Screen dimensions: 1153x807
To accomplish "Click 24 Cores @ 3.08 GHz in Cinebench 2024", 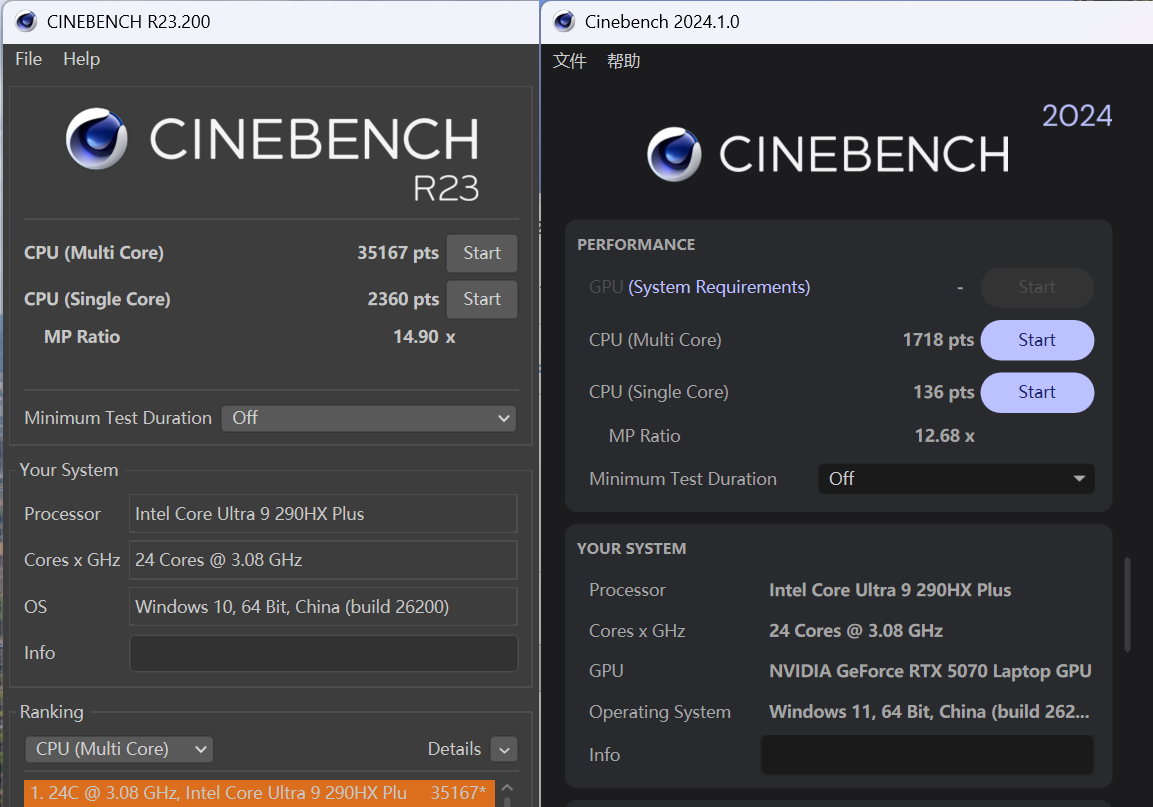I will click(856, 630).
